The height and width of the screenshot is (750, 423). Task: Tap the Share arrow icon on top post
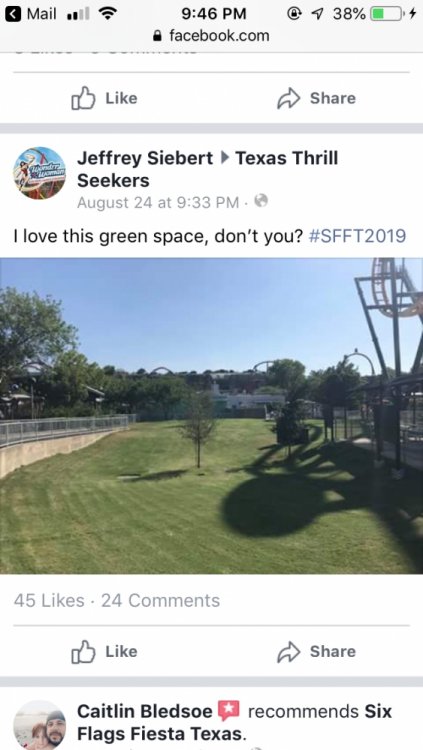click(289, 98)
